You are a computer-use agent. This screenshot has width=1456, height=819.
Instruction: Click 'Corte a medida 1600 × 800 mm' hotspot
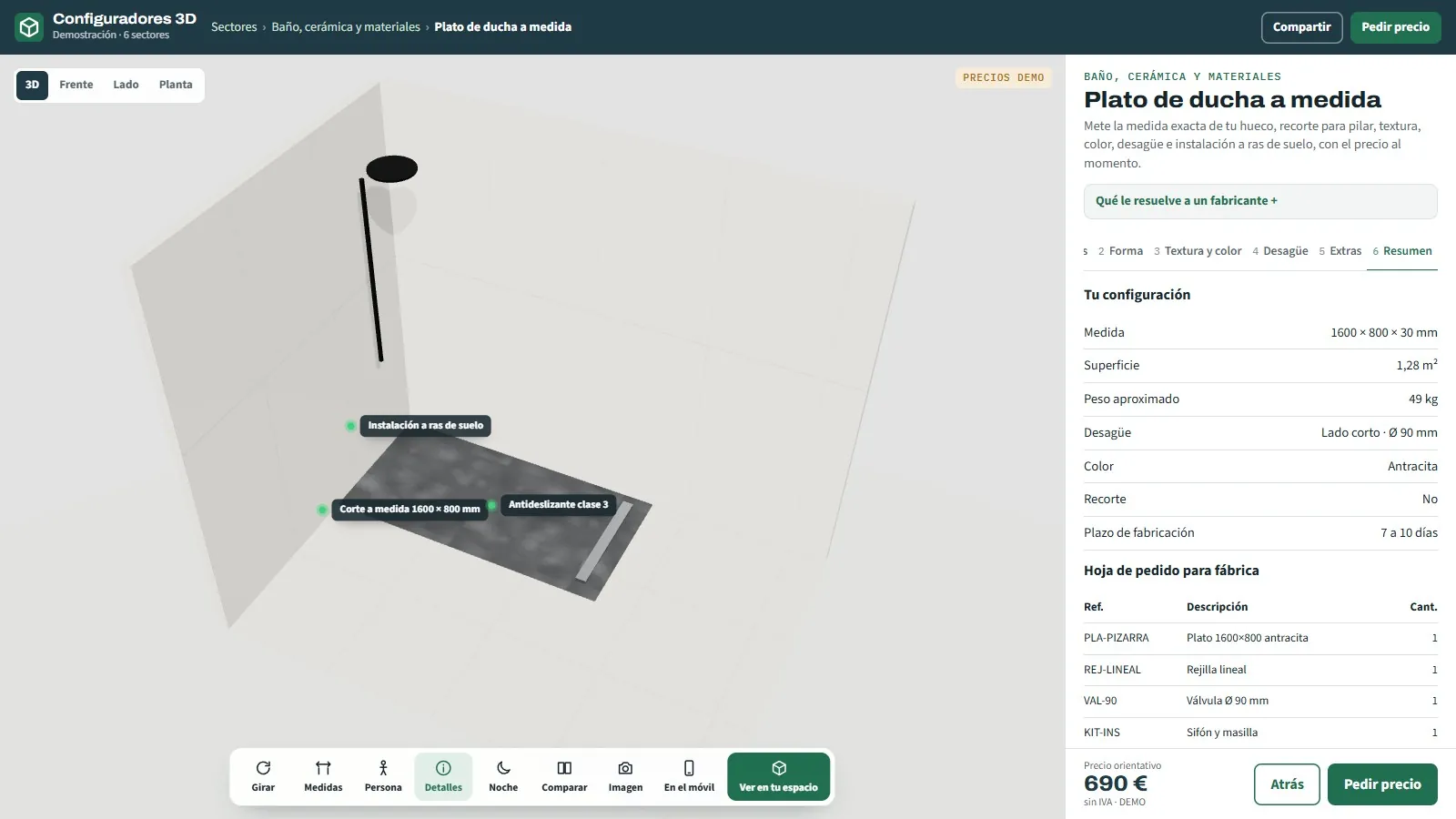click(x=409, y=509)
